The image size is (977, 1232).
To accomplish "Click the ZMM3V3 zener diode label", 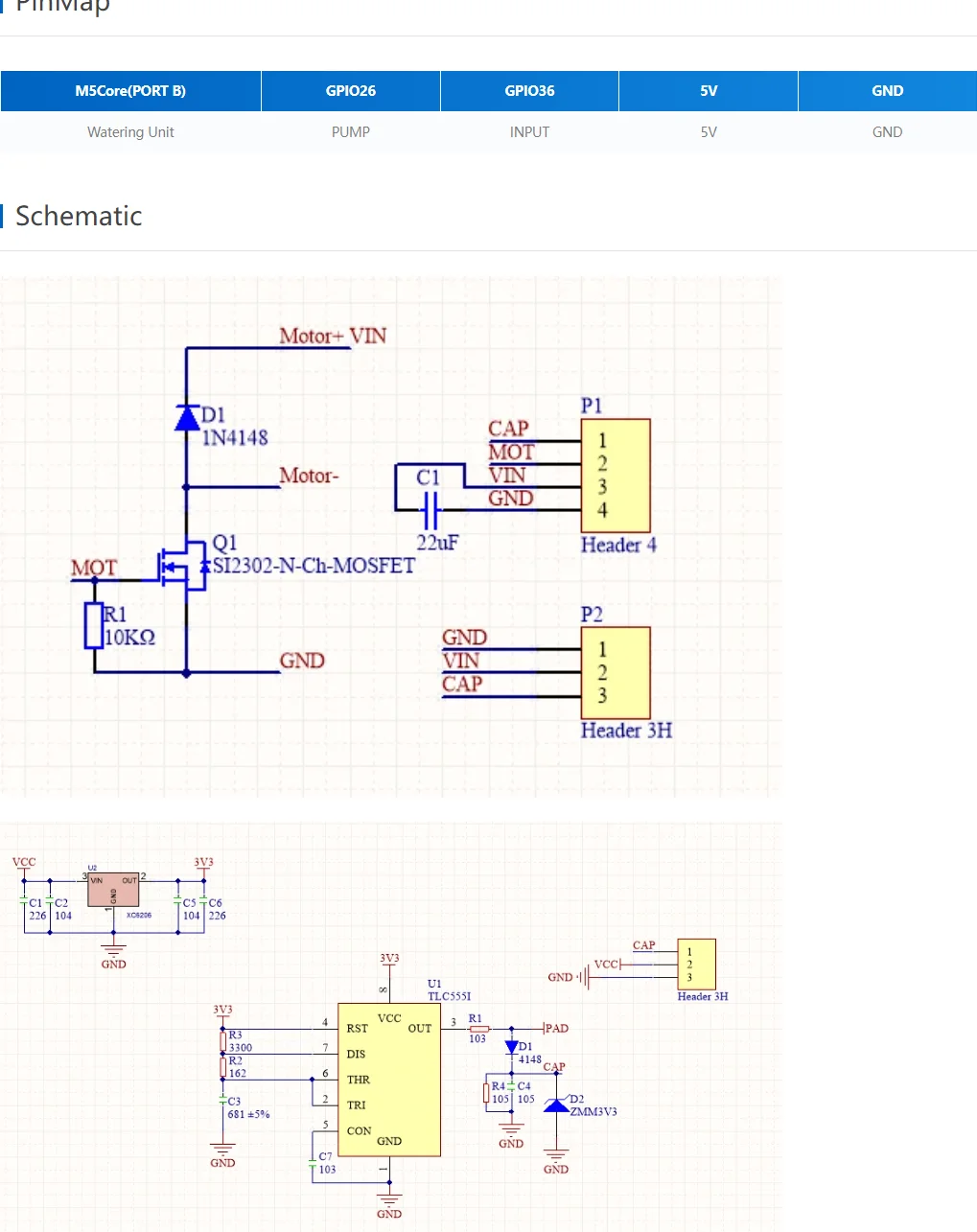I will point(593,1112).
